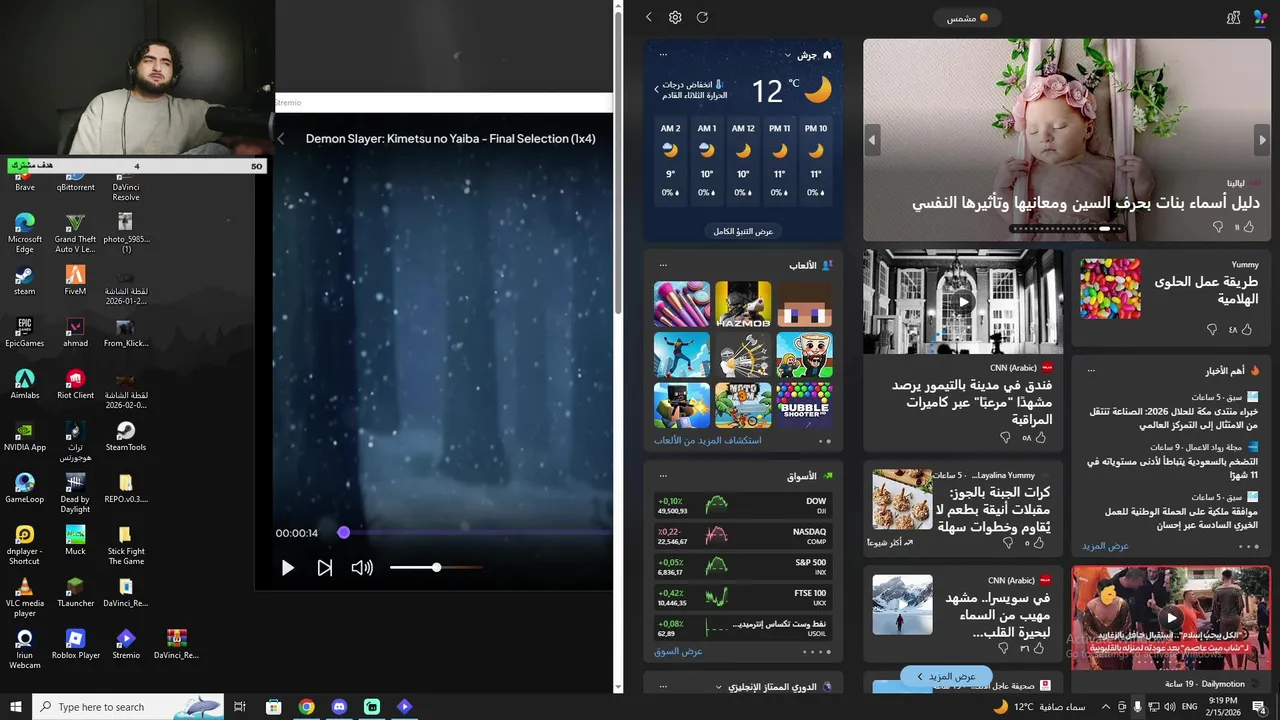Open the FTSE 100 market row

coord(742,598)
